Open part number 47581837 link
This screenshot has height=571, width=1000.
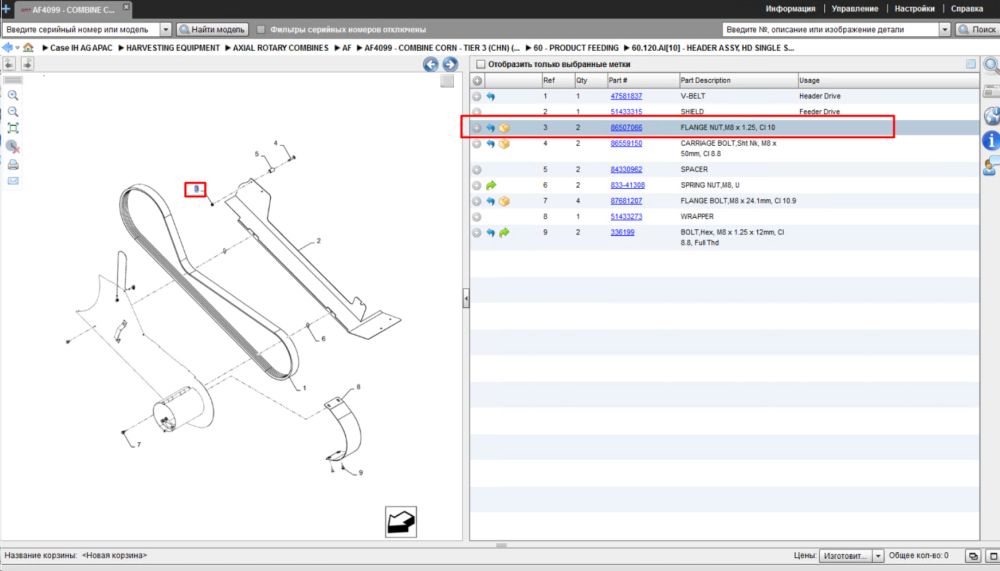pyautogui.click(x=626, y=96)
